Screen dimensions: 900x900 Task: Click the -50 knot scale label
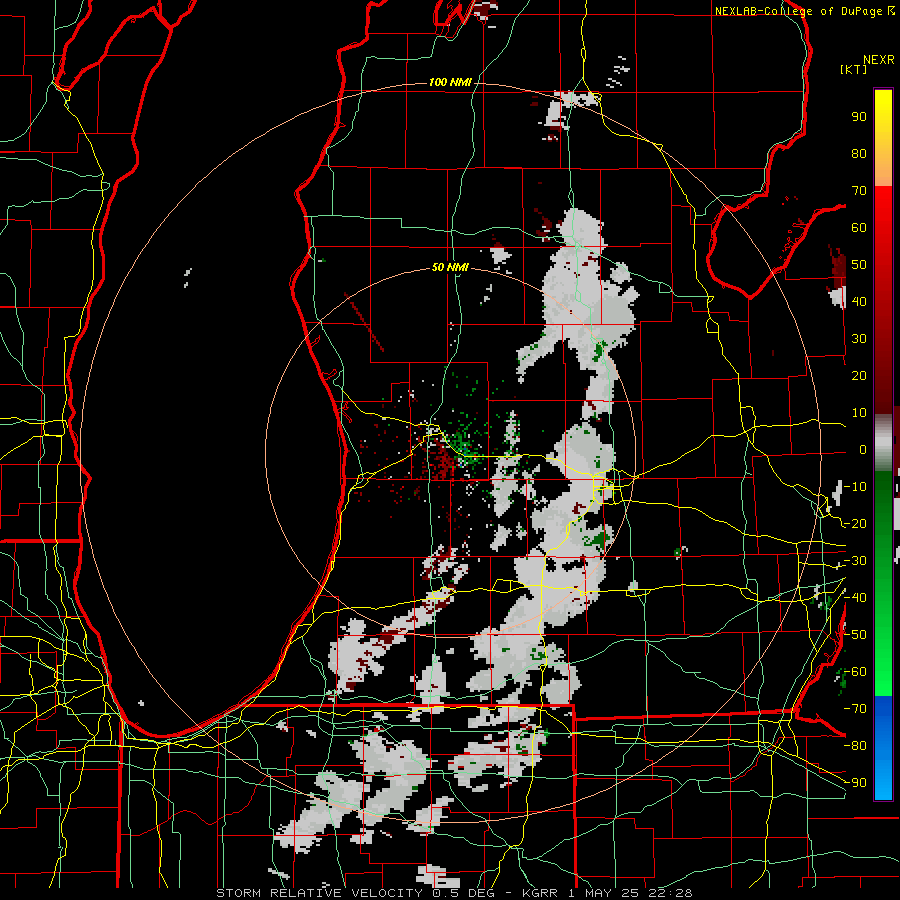[x=855, y=635]
